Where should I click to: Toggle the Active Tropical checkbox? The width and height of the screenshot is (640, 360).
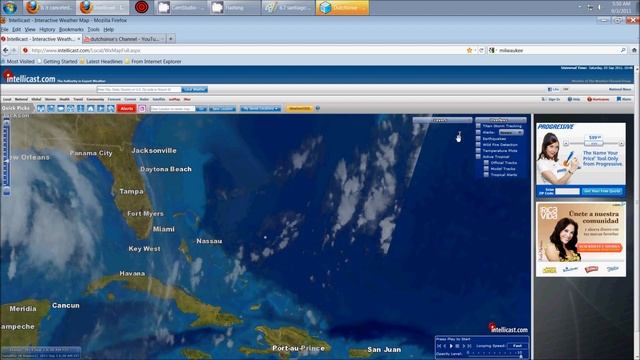(x=478, y=156)
